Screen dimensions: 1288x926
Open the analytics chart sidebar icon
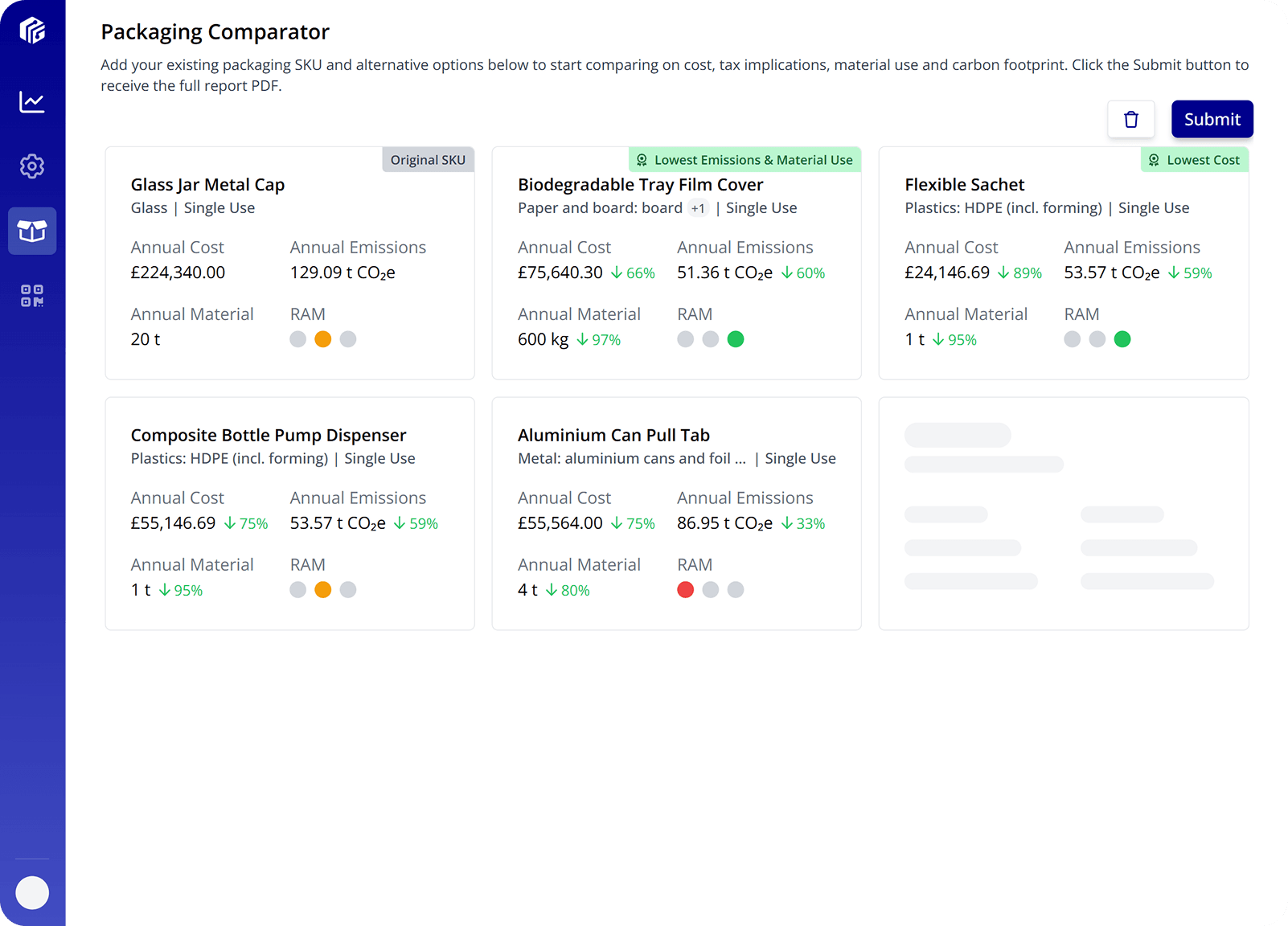coord(32,102)
